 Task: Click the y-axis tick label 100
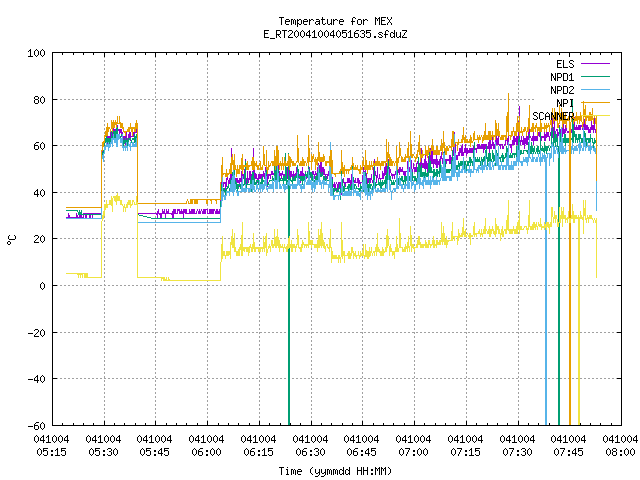click(x=36, y=53)
